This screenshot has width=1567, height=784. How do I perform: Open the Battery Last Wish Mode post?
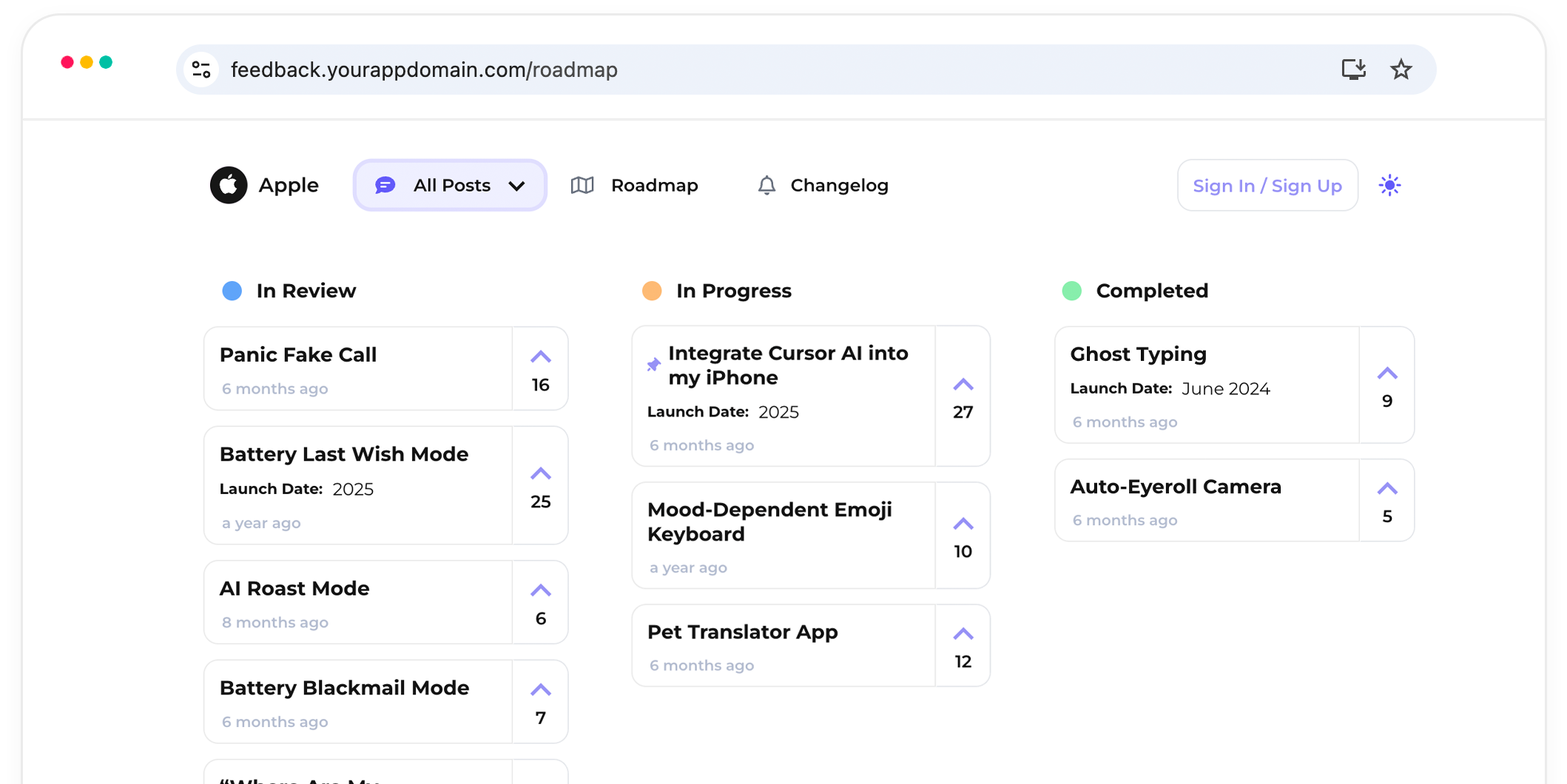[x=344, y=454]
